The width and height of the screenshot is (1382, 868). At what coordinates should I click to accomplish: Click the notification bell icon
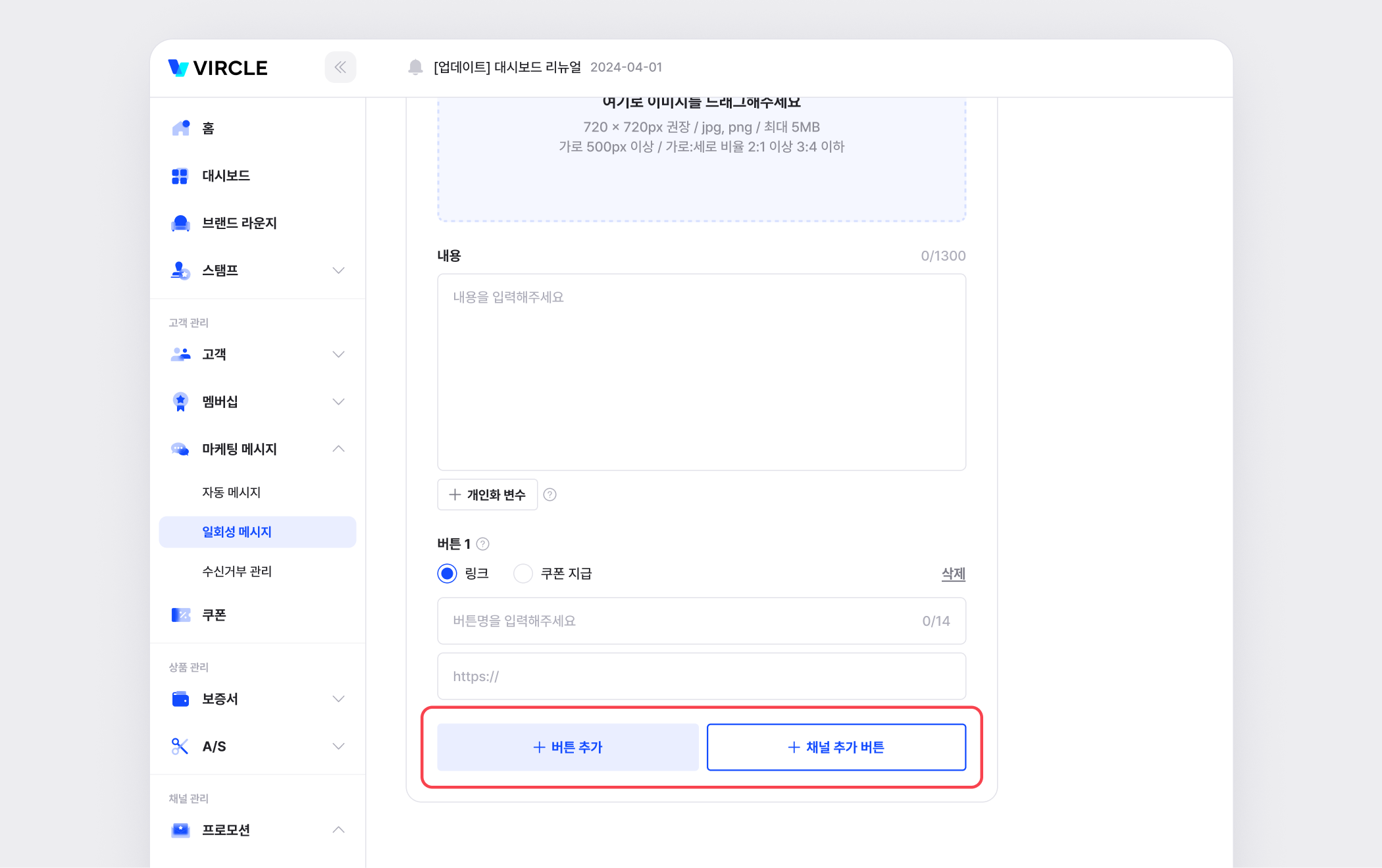pos(415,67)
